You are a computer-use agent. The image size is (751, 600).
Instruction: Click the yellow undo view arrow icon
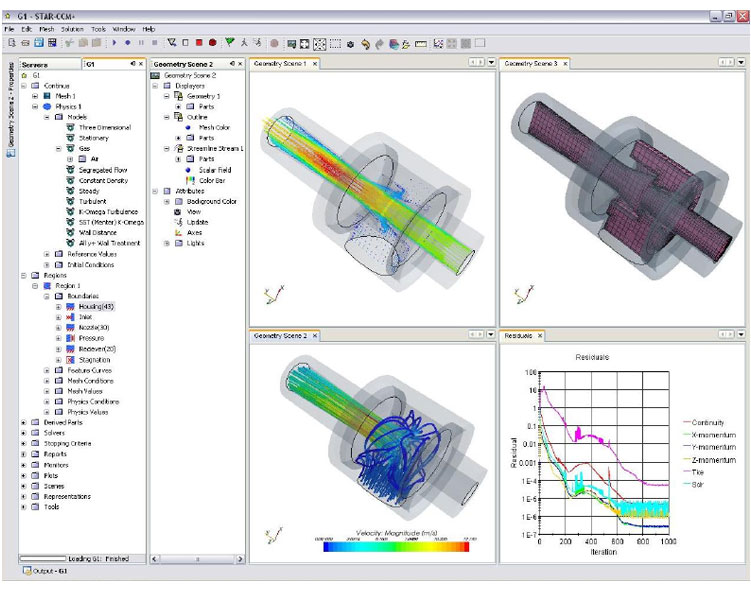pyautogui.click(x=365, y=44)
